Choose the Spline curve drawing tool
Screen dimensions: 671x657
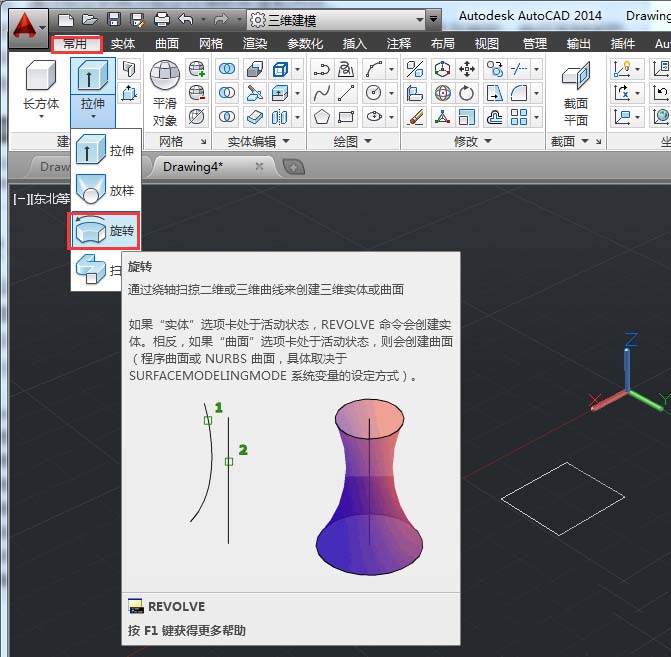pos(322,93)
